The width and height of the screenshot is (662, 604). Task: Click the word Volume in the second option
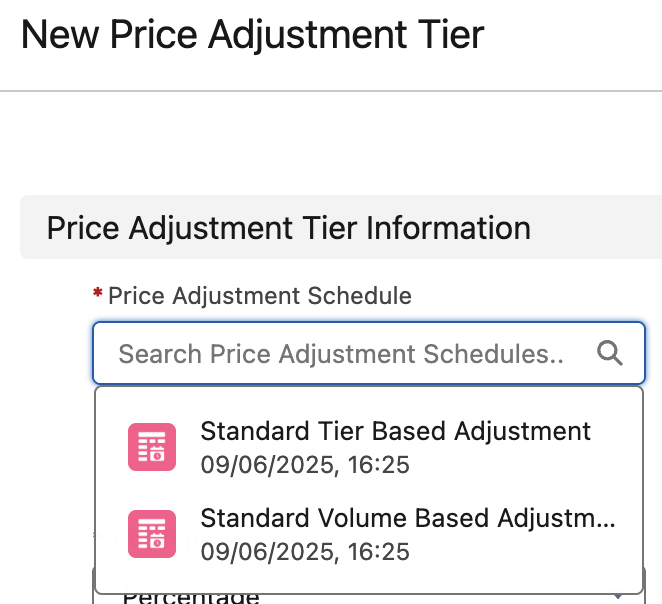coord(364,519)
